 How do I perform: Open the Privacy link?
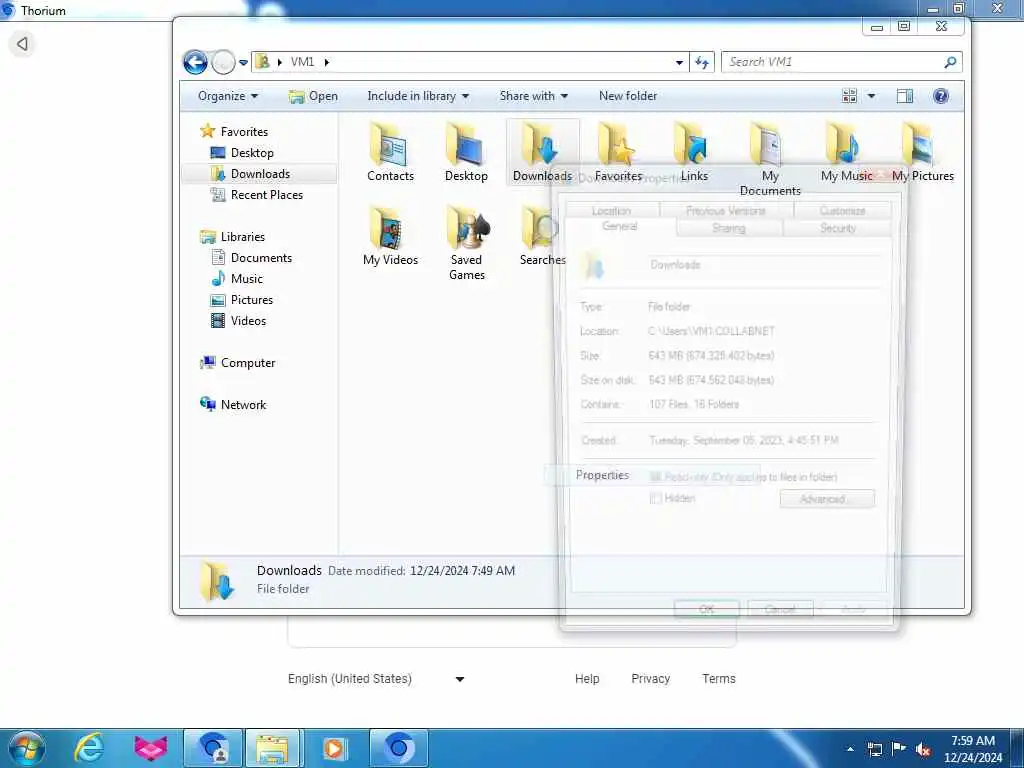650,679
